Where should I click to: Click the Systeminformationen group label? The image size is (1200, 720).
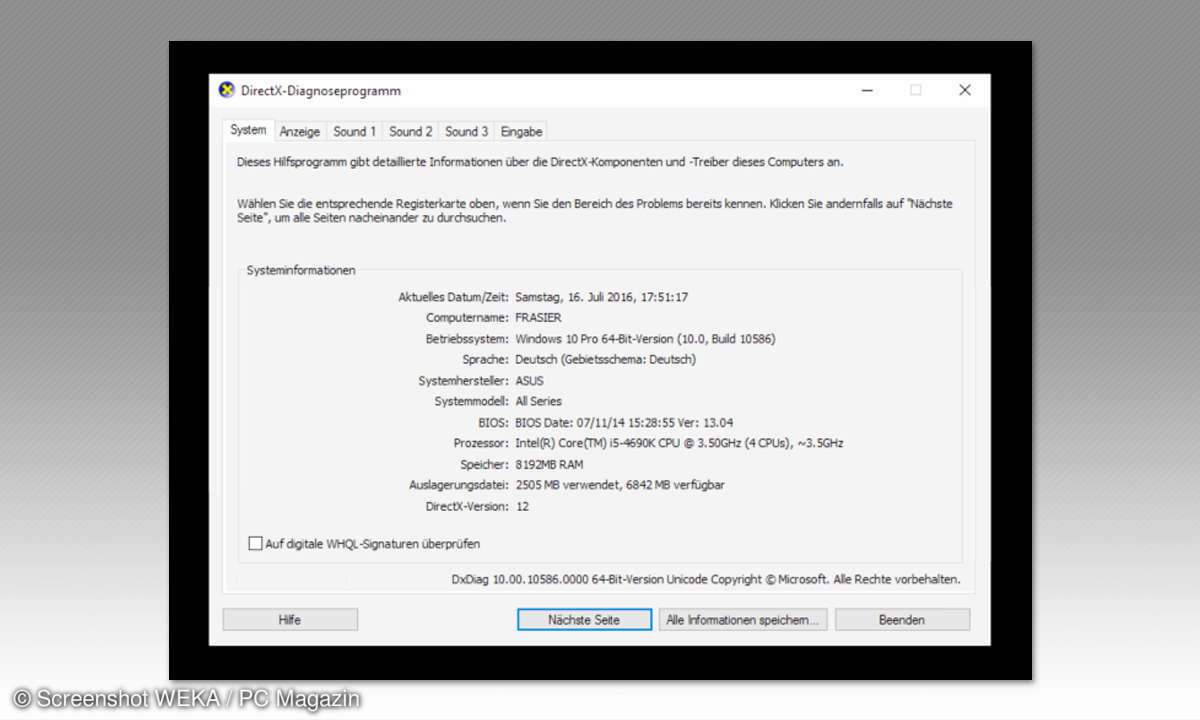301,270
